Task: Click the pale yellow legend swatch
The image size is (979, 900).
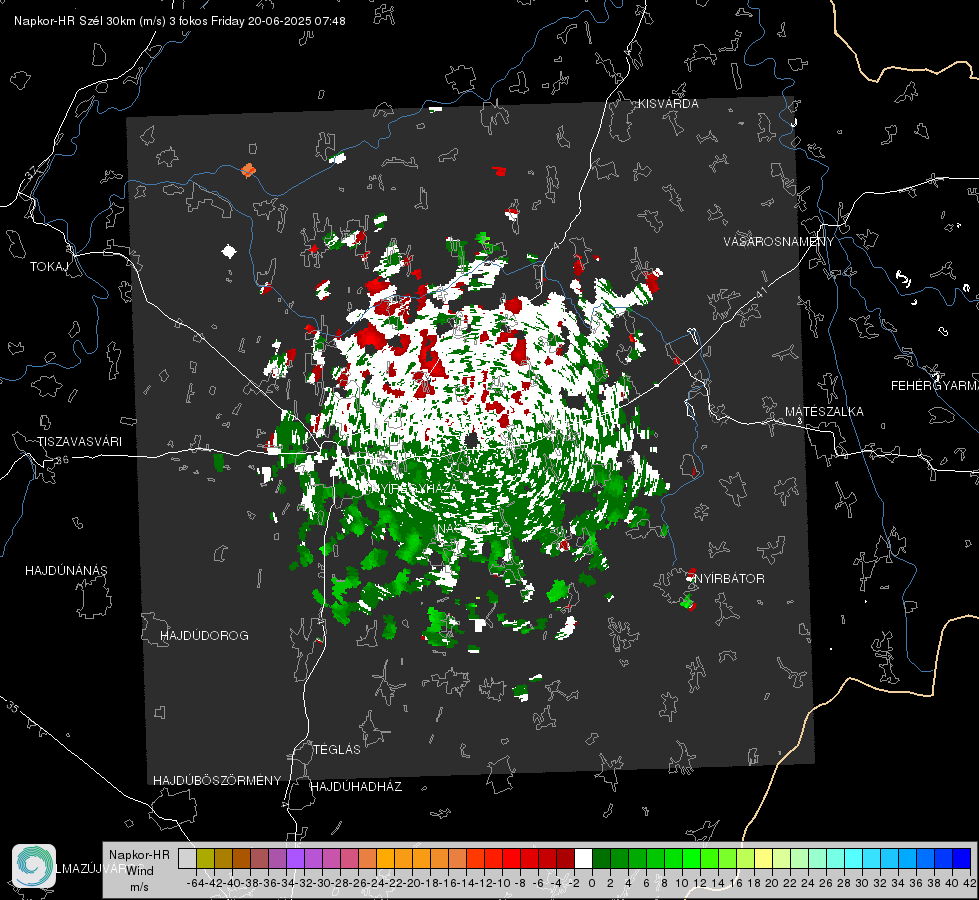Action: [x=763, y=858]
